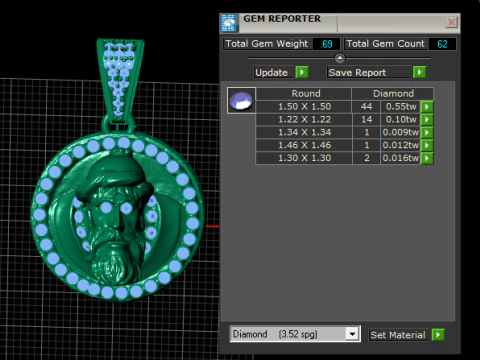The image size is (480, 360).
Task: Close the Gem Reporter panel
Action: [x=451, y=22]
